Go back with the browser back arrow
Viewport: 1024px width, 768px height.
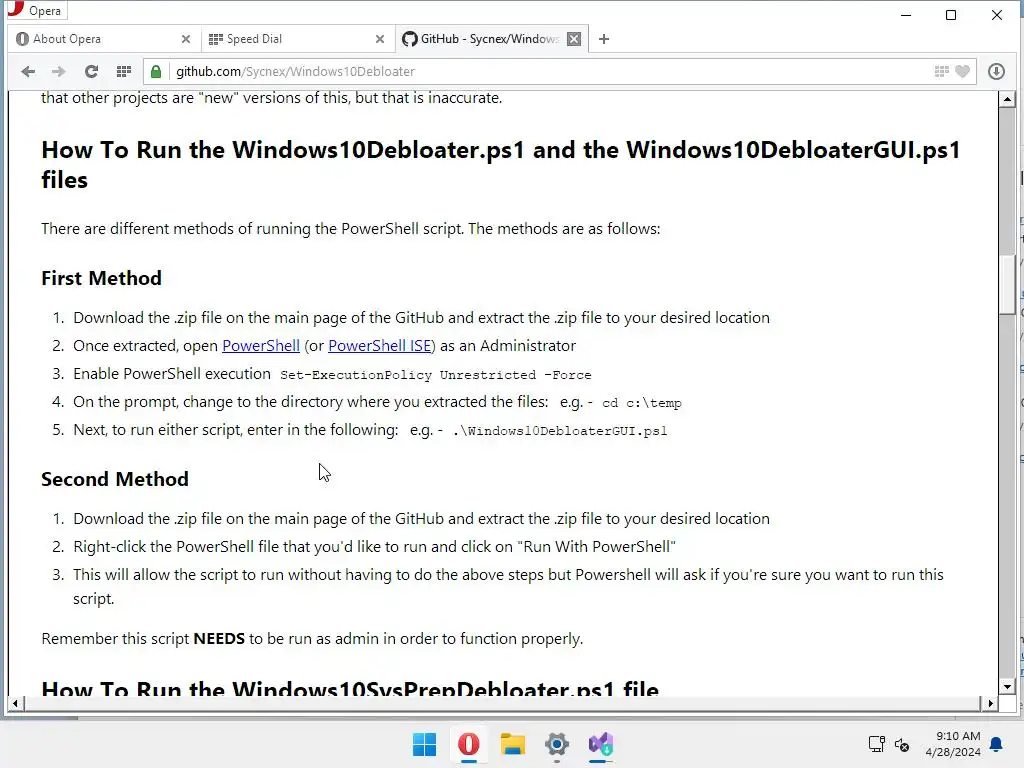pyautogui.click(x=27, y=72)
